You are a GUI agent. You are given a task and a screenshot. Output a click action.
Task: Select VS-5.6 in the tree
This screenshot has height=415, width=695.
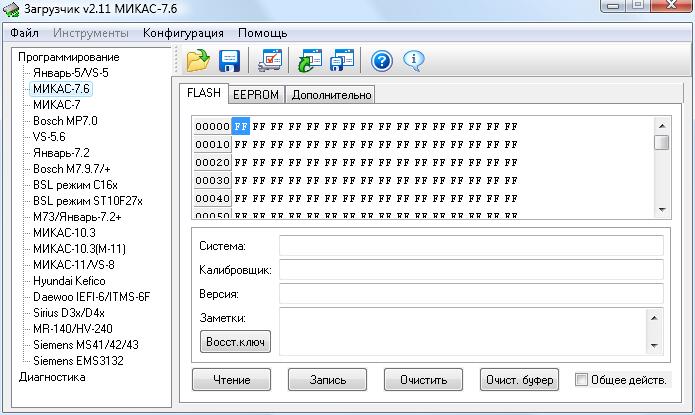click(x=49, y=137)
